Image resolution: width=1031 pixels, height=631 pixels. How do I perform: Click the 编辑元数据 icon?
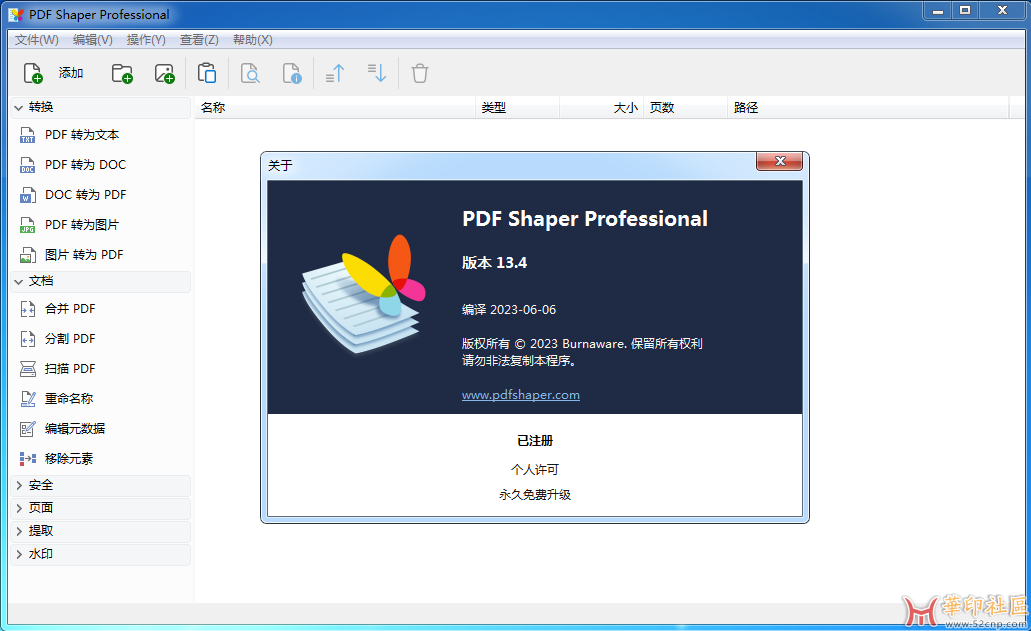[x=28, y=429]
